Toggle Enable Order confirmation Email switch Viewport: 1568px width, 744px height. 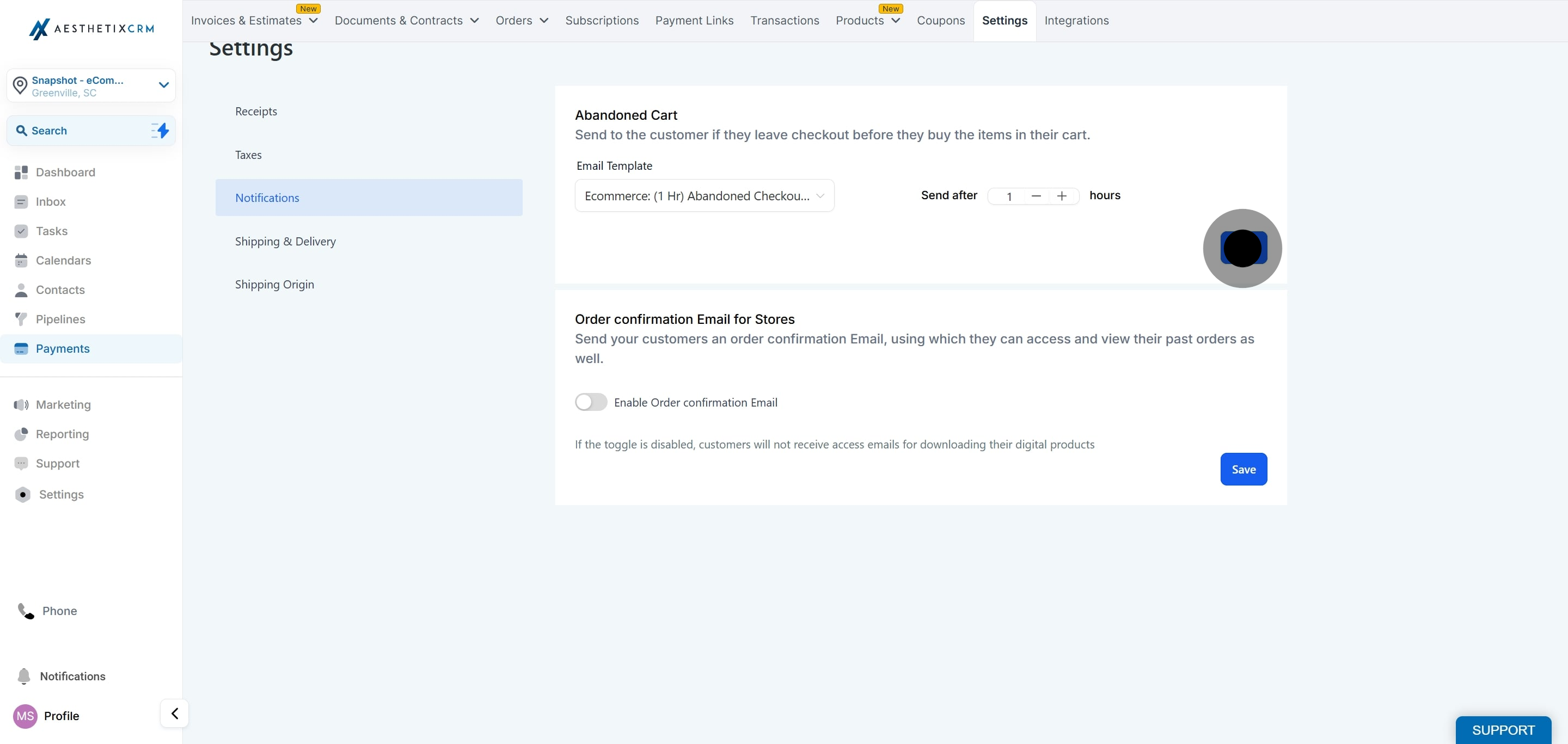[x=590, y=402]
